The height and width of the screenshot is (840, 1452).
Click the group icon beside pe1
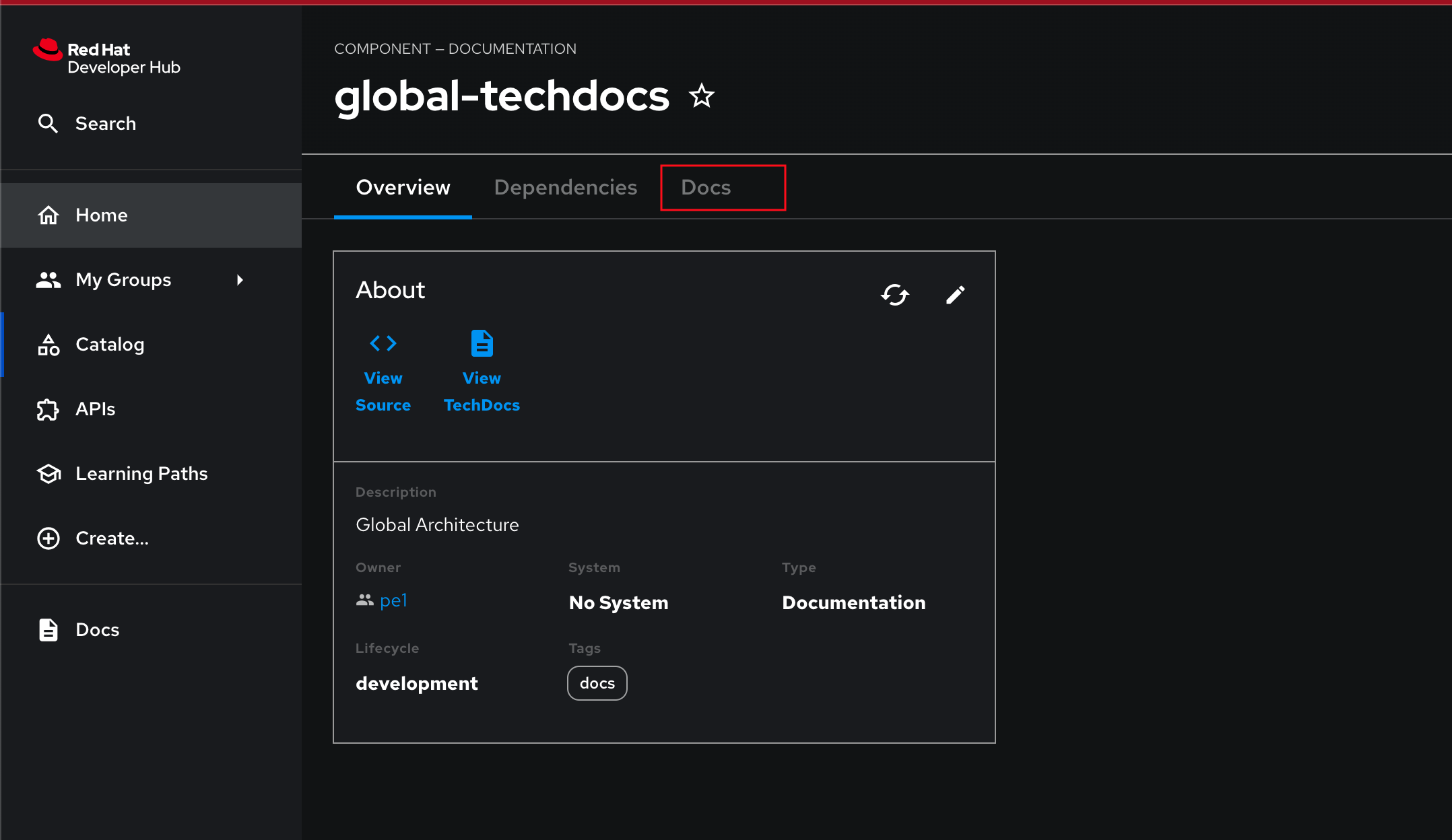364,600
